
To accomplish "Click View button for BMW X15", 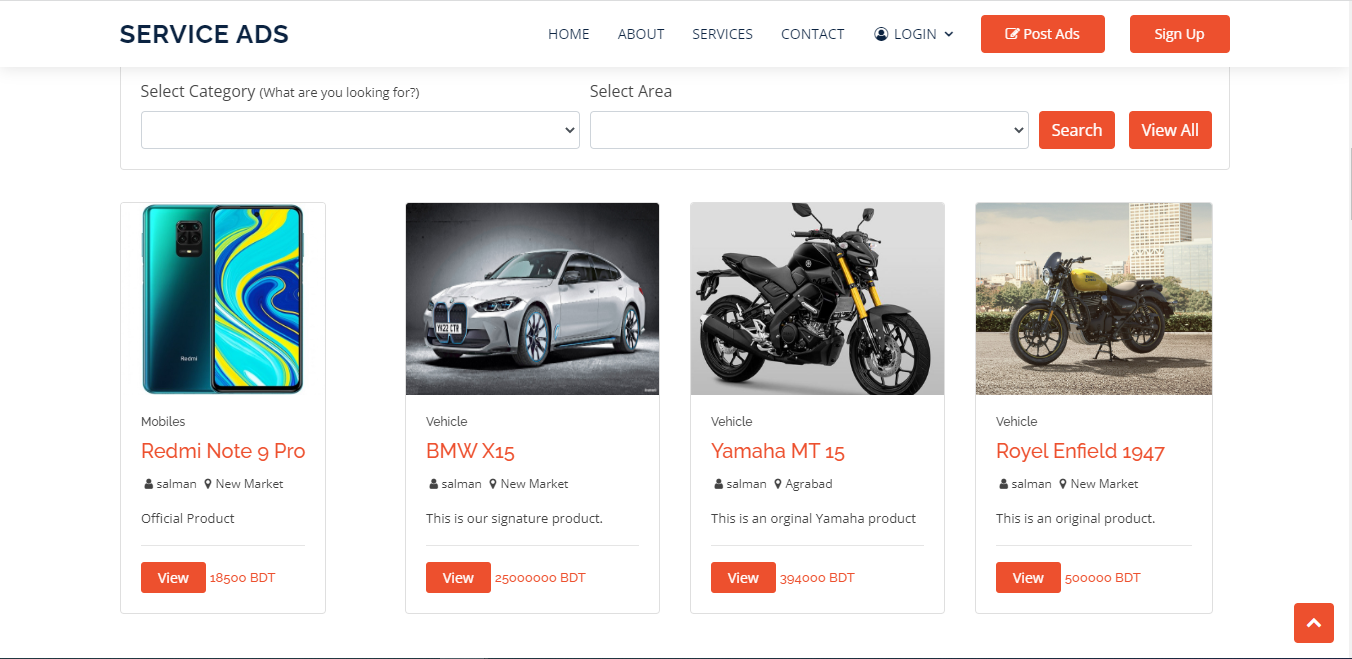I will (x=458, y=578).
